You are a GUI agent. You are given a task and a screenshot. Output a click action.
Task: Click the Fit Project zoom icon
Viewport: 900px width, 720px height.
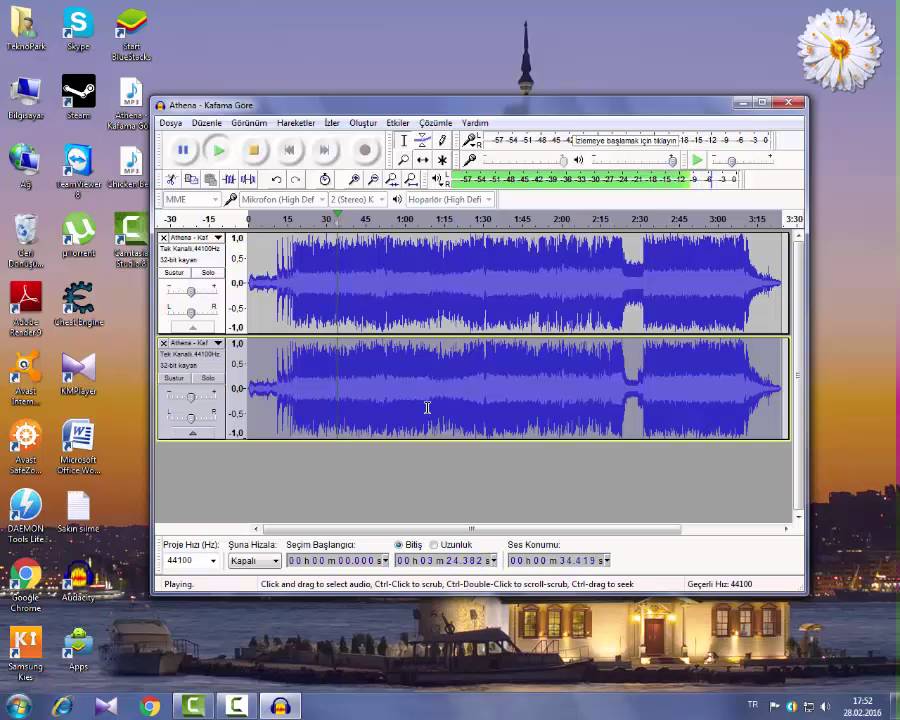[x=411, y=180]
